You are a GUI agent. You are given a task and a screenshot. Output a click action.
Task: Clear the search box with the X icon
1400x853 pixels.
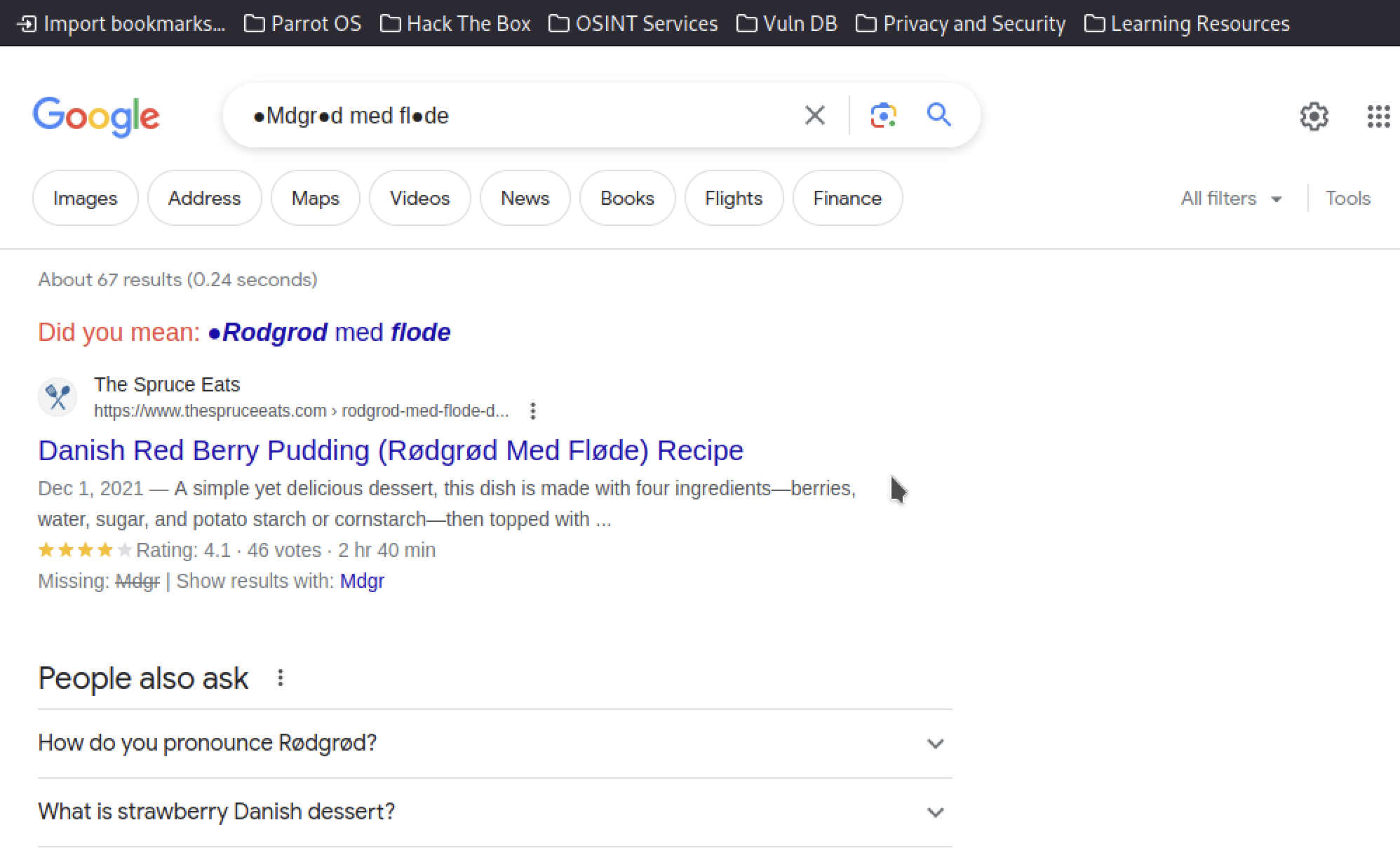point(814,115)
